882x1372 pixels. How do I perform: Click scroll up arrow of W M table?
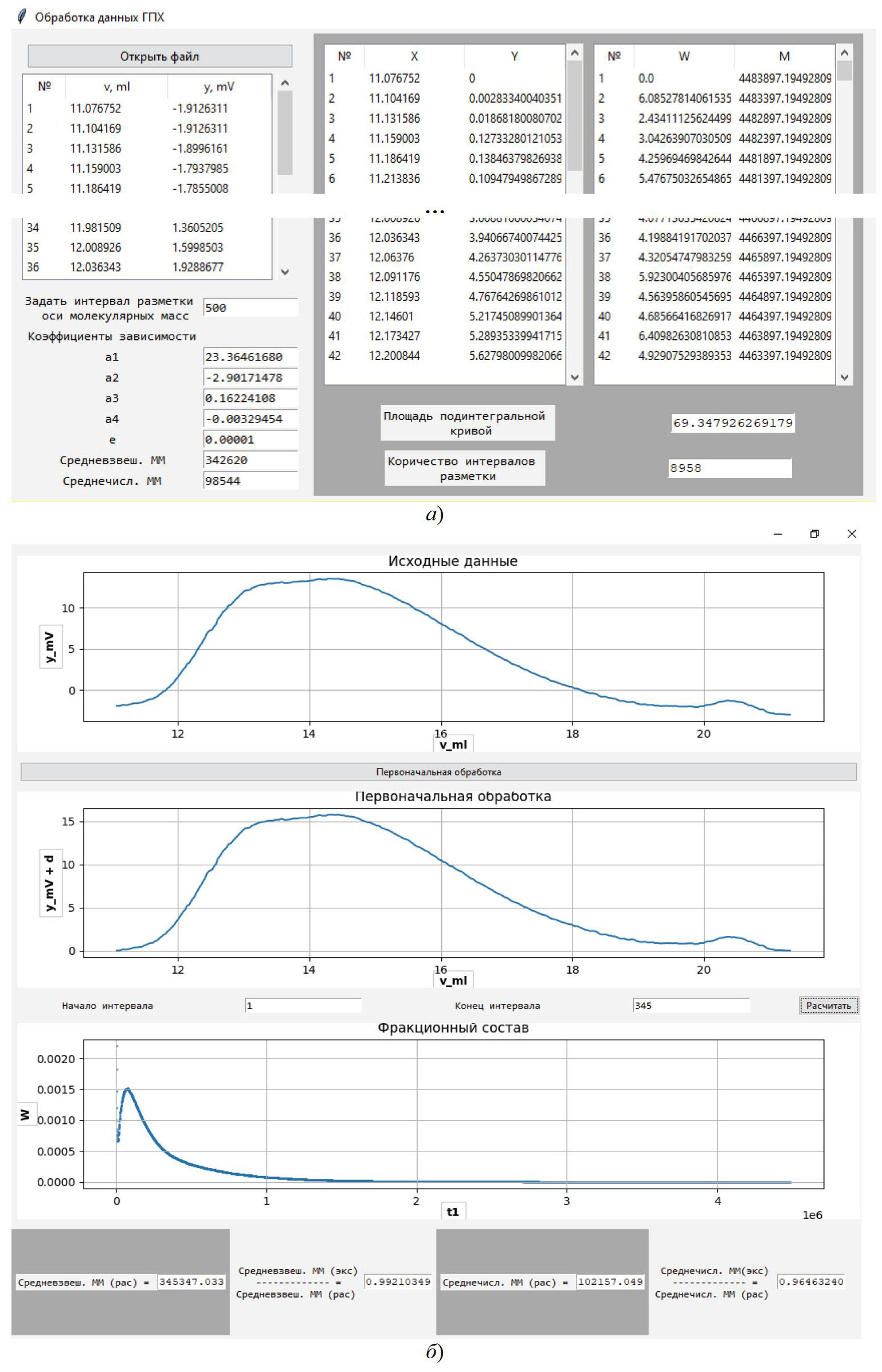844,53
